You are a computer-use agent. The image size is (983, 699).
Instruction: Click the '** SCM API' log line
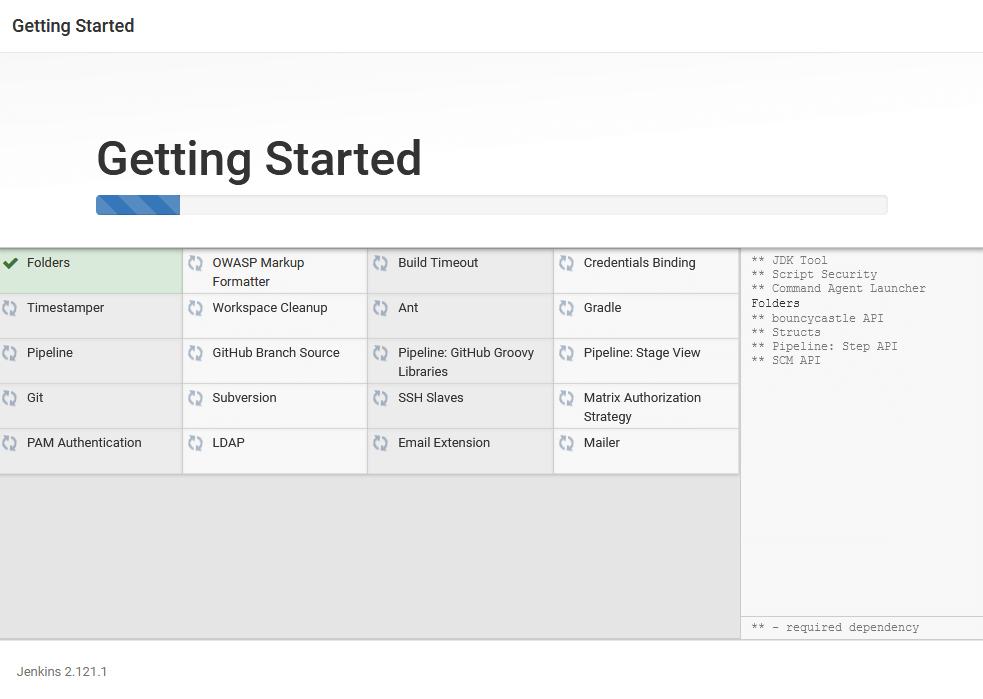click(786, 360)
